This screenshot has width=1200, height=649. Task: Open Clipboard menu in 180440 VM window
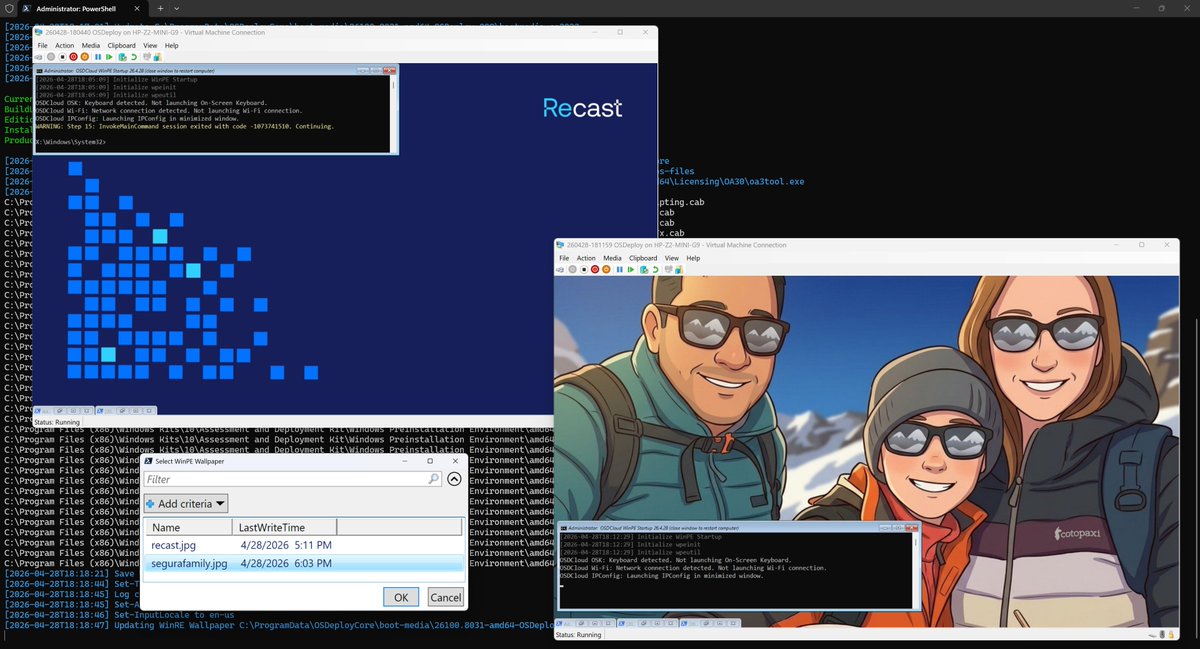coord(122,45)
